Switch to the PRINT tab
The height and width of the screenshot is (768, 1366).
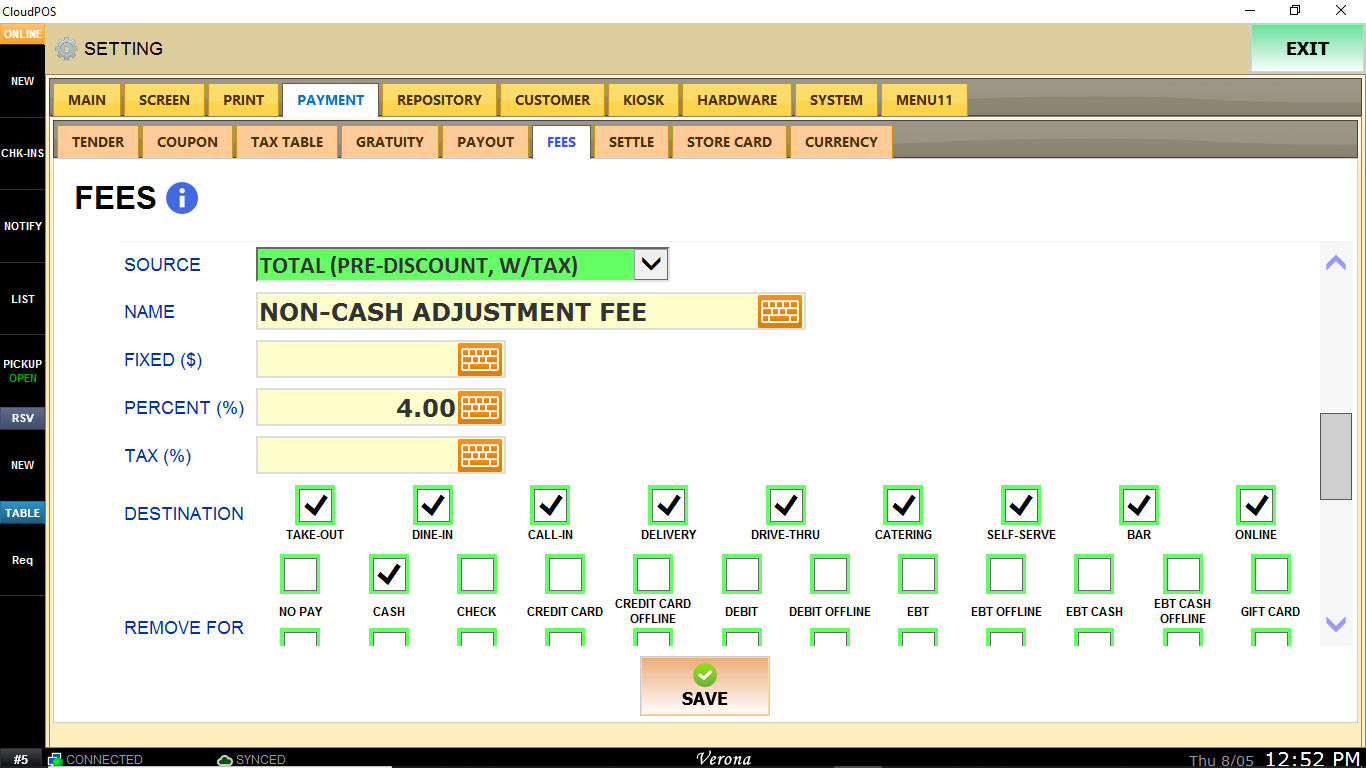click(244, 100)
